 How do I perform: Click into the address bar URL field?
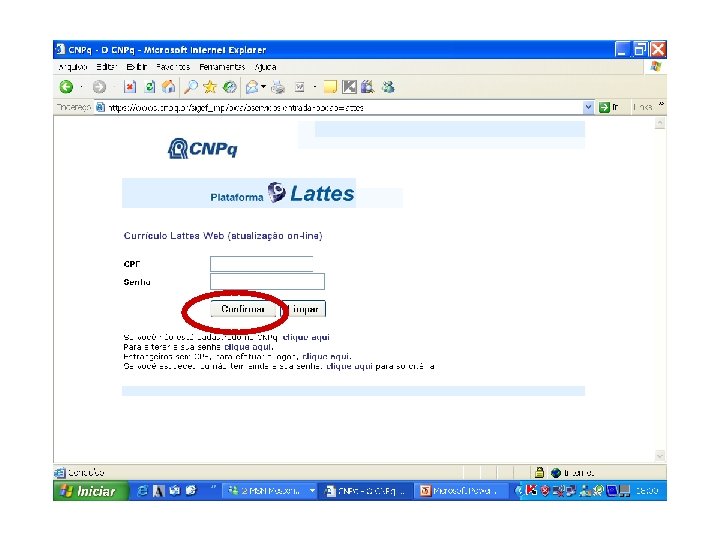coord(340,108)
